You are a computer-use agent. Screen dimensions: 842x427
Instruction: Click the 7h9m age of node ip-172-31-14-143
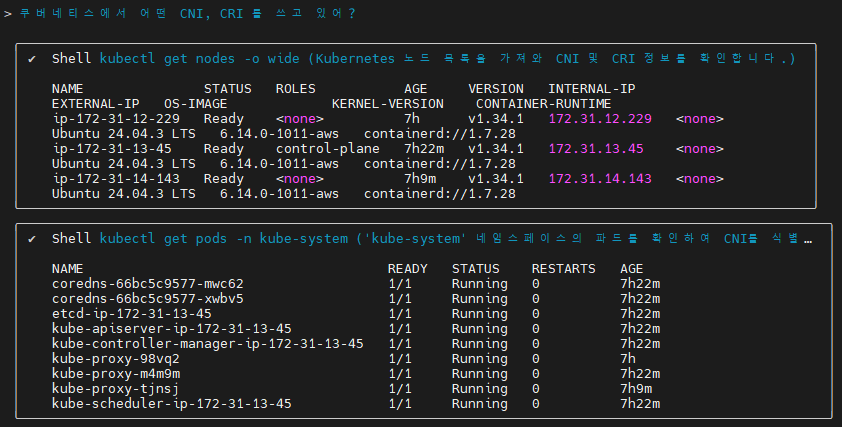click(x=420, y=179)
